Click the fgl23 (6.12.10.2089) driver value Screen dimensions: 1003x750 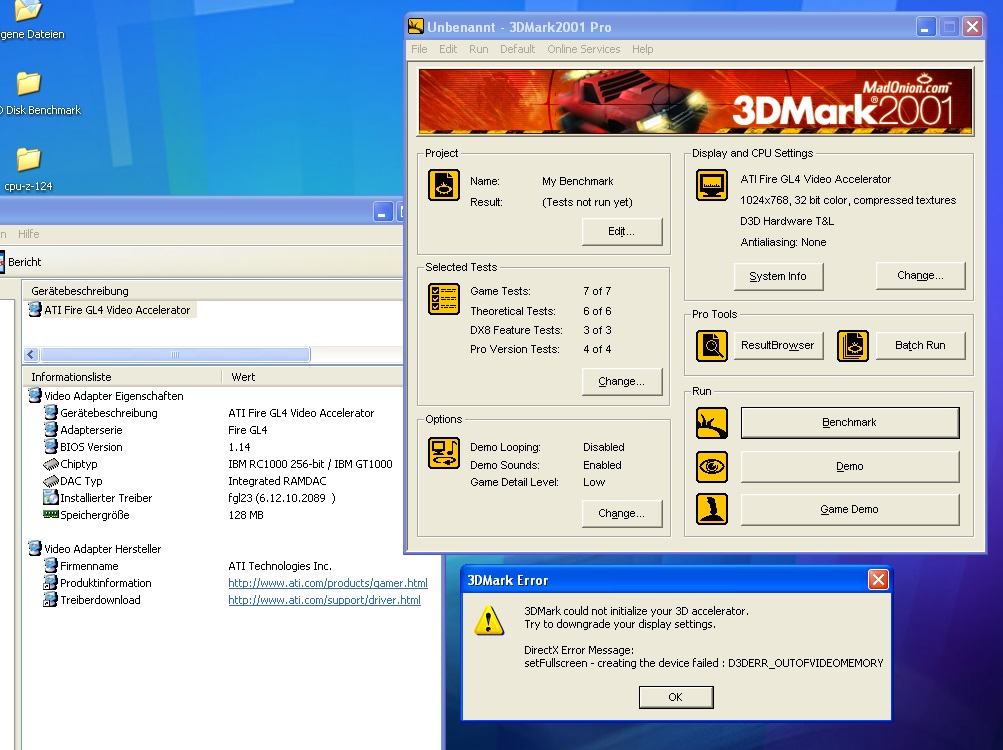point(281,498)
